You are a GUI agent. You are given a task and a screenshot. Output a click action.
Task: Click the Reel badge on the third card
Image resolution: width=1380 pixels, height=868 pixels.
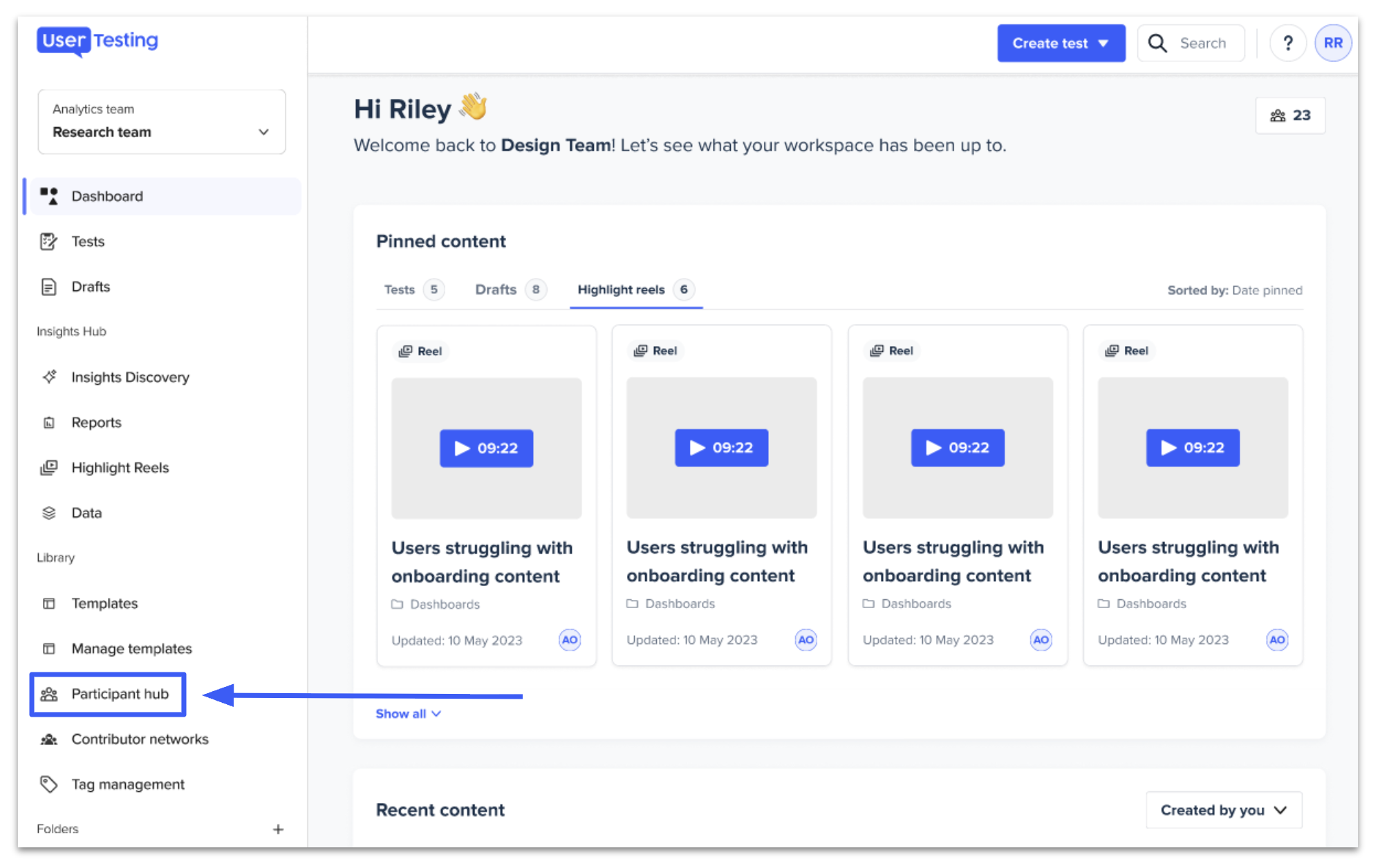coord(892,351)
